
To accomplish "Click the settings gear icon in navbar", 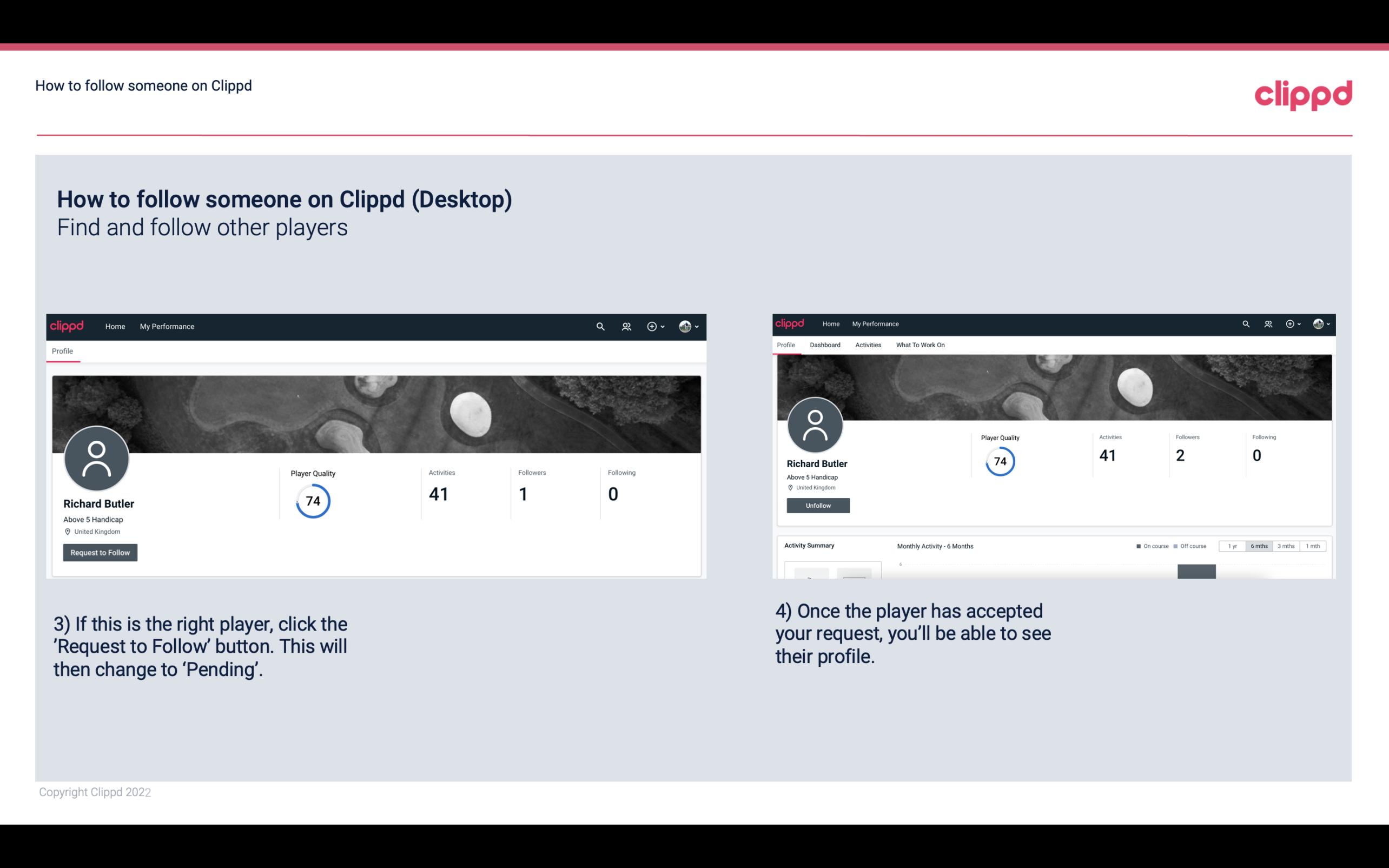I will [651, 326].
